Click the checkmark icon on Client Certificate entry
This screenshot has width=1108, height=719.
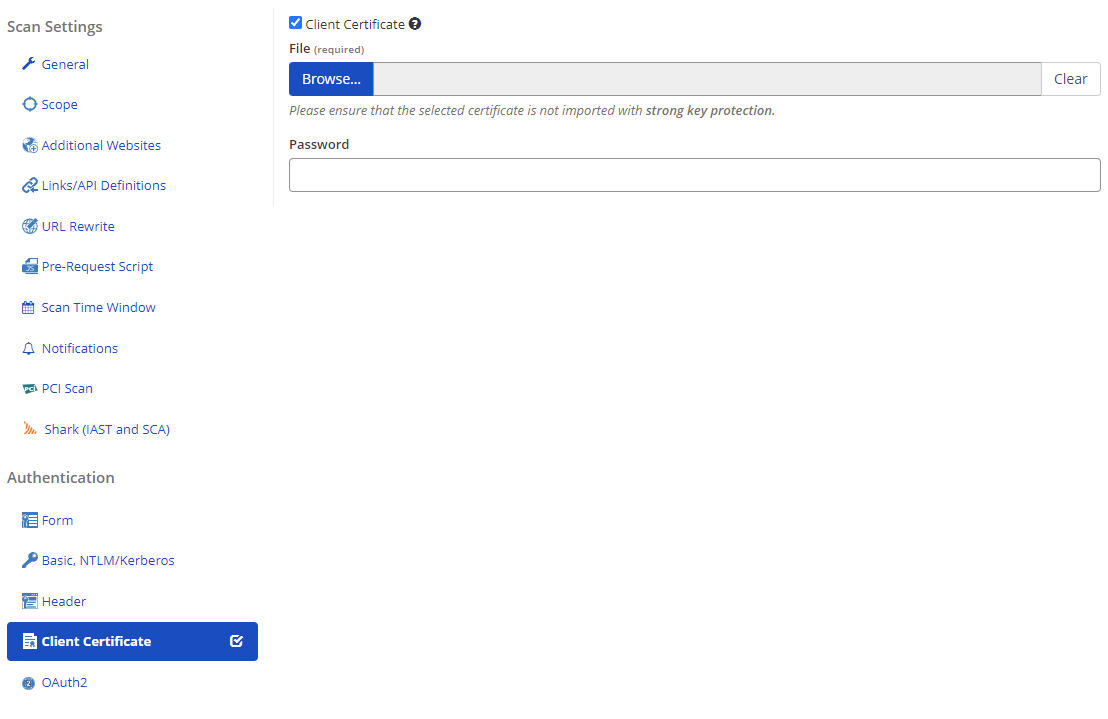236,641
